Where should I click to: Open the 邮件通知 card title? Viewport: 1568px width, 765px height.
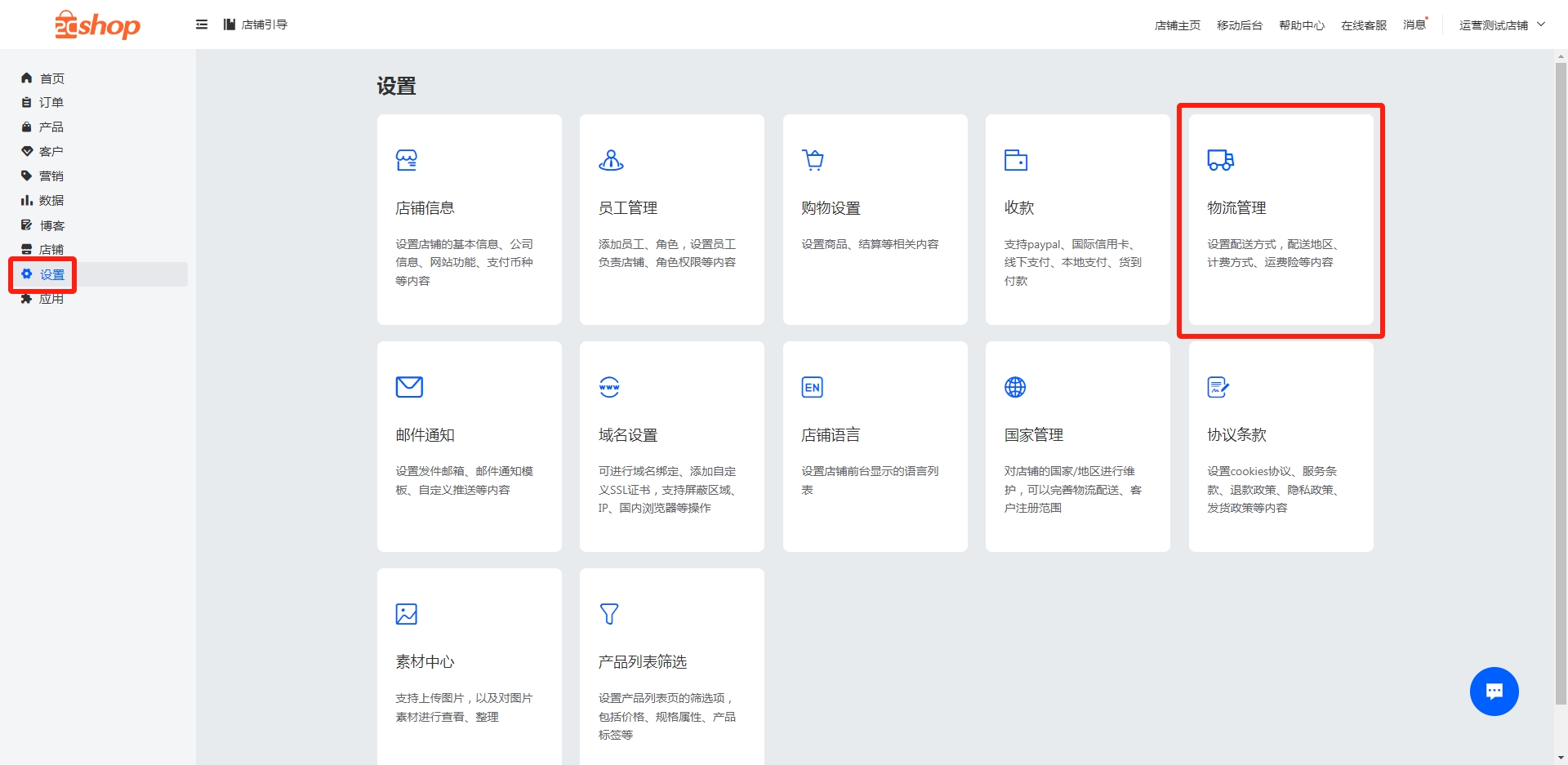point(425,435)
